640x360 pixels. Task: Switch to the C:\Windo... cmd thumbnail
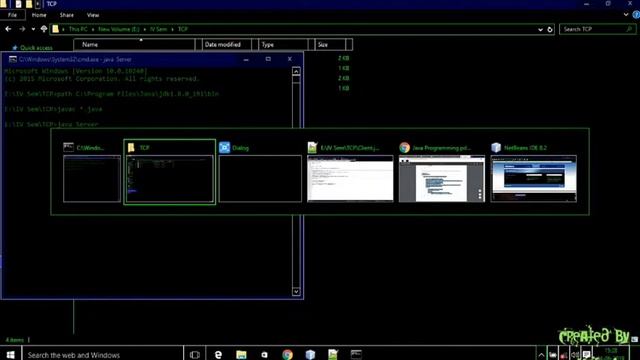click(92, 172)
